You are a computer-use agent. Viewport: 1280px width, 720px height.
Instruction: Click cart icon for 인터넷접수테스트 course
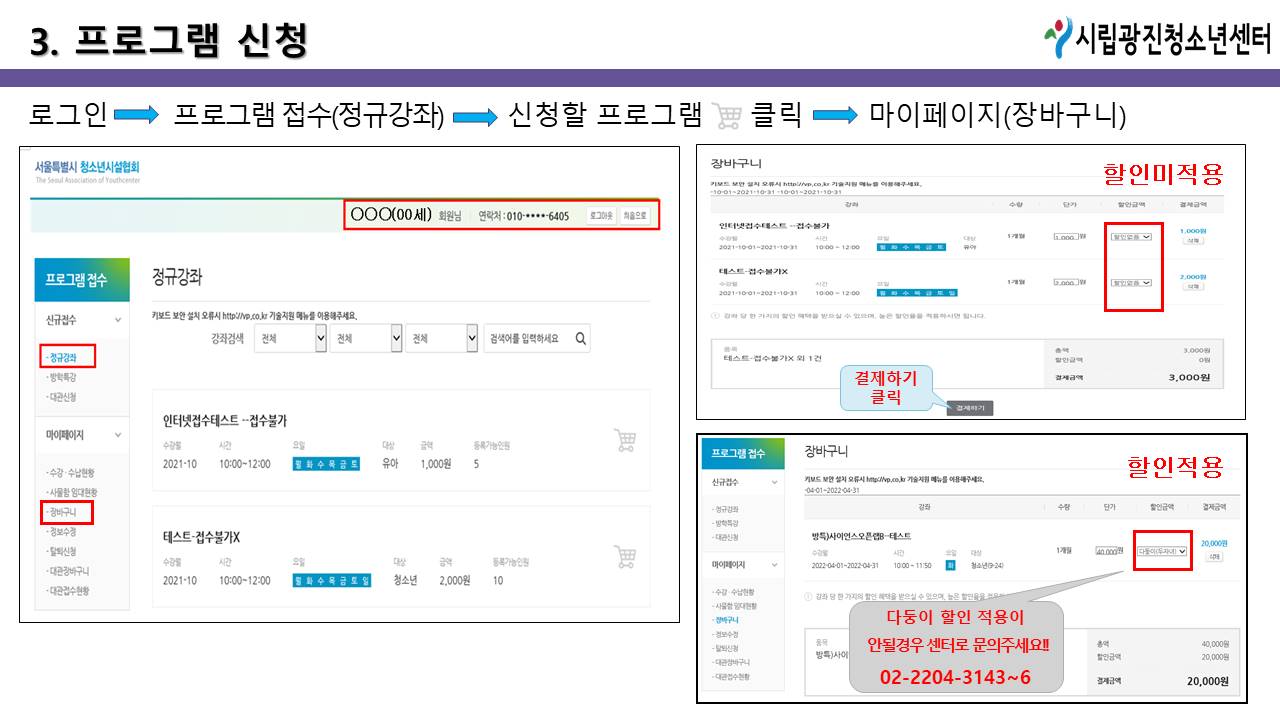[x=625, y=441]
